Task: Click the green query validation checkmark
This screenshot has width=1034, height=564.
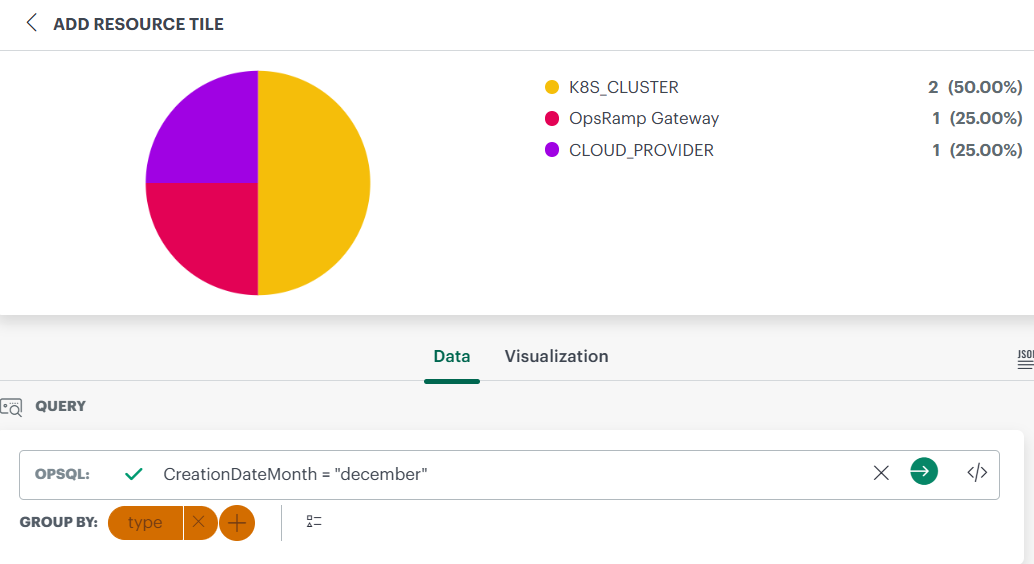Action: click(x=134, y=474)
